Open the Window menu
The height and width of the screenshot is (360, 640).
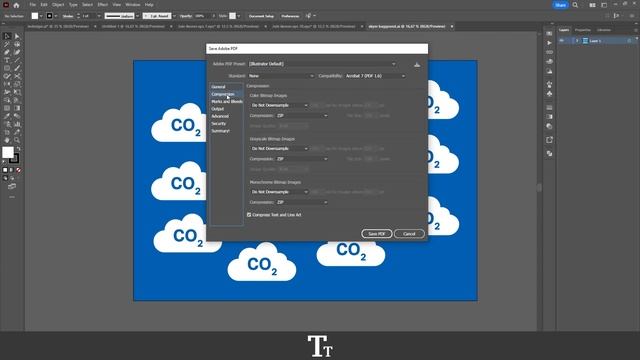(x=133, y=5)
